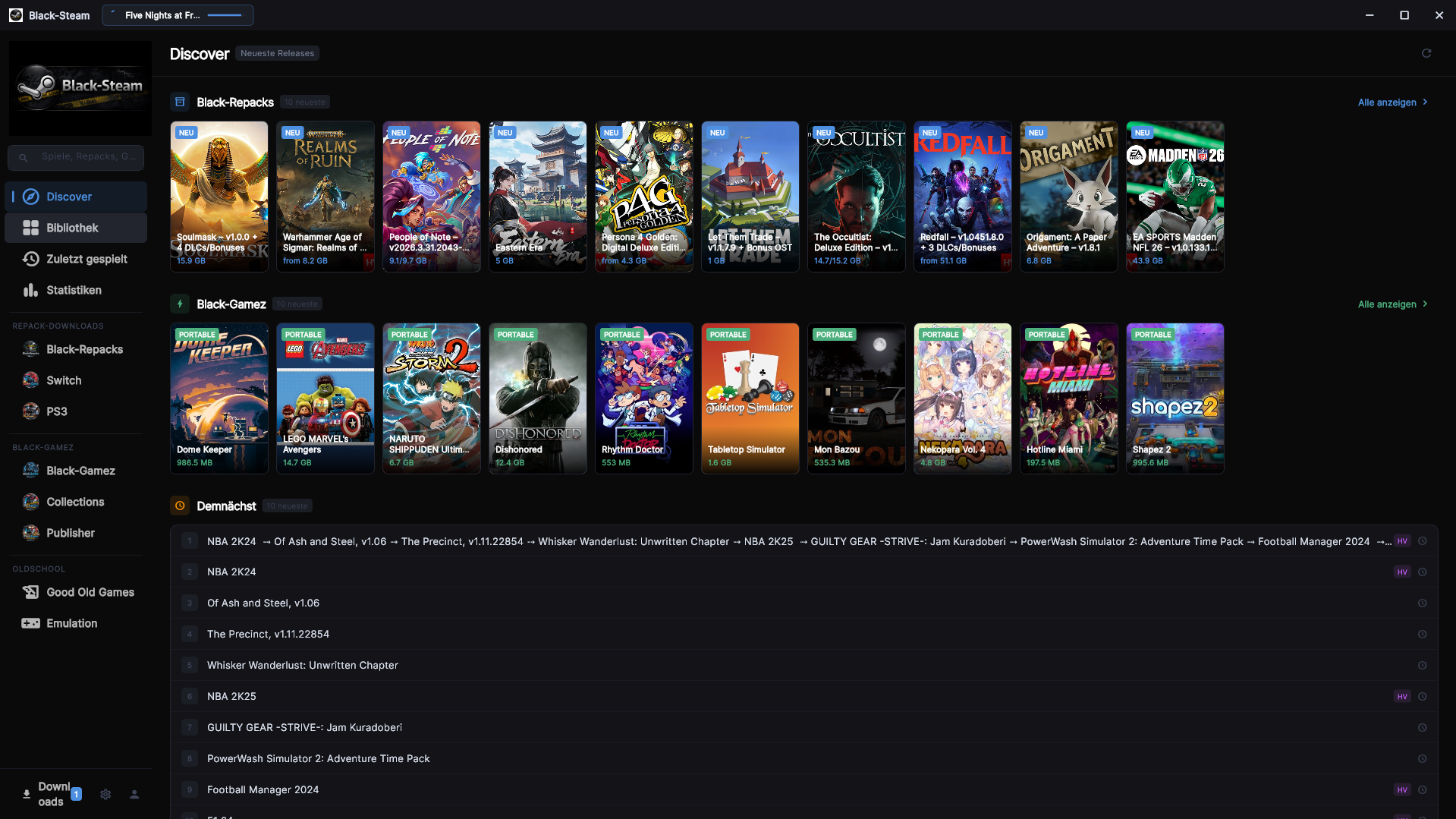Open the Hotline Miami card
Viewport: 1456px width, 819px height.
point(1069,398)
